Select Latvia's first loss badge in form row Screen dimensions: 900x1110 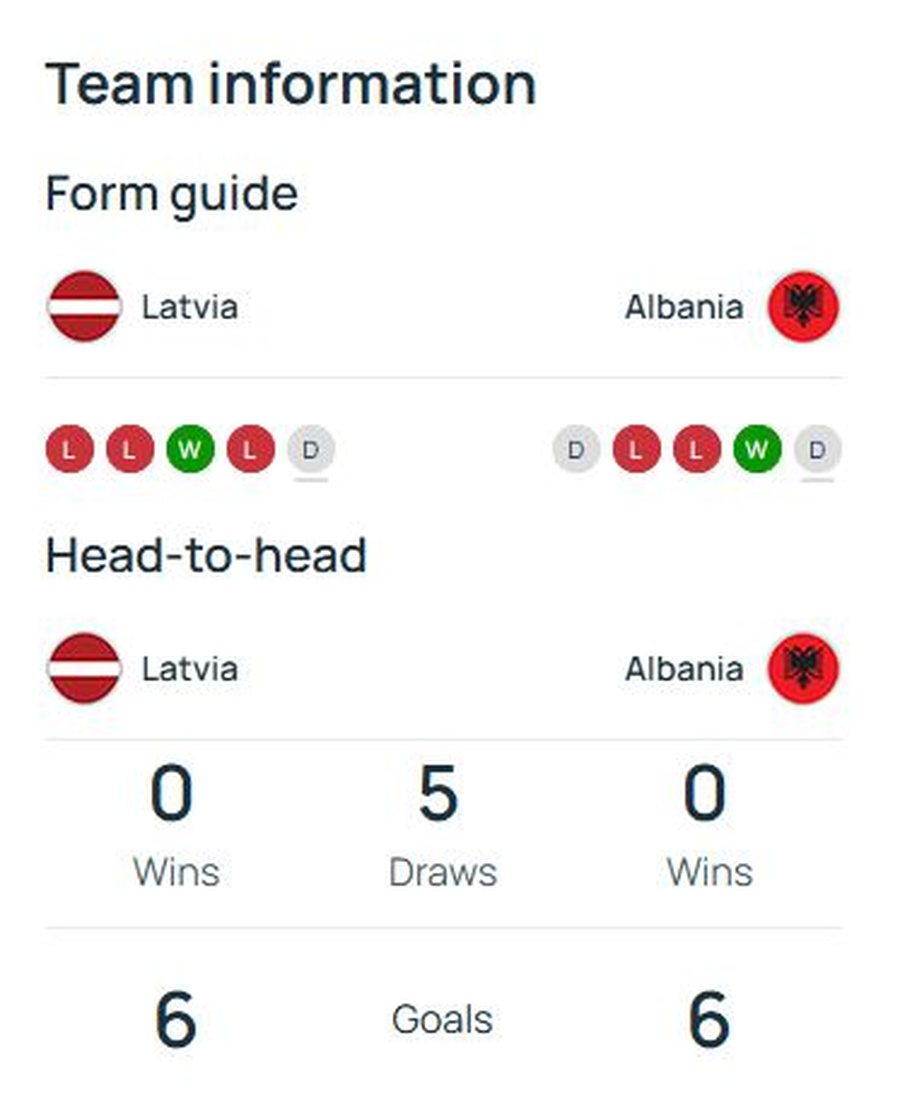click(x=69, y=449)
